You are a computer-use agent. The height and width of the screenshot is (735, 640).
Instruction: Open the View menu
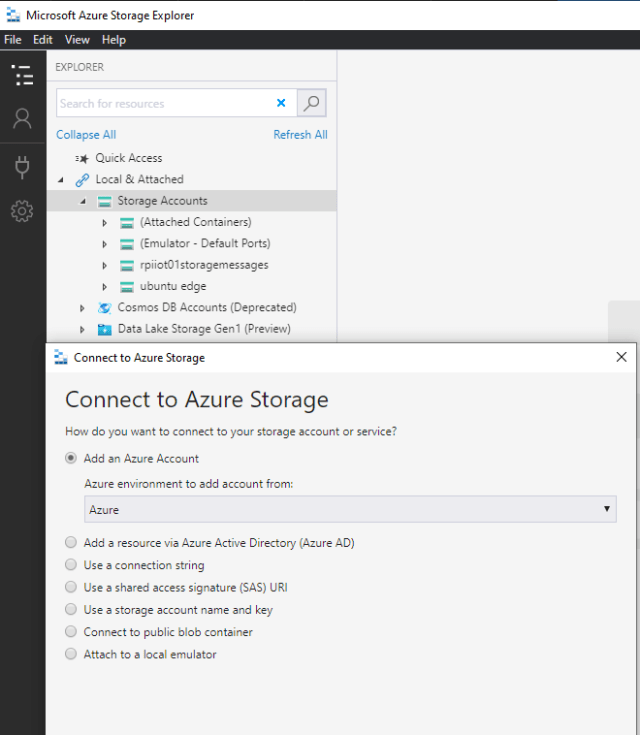point(77,40)
